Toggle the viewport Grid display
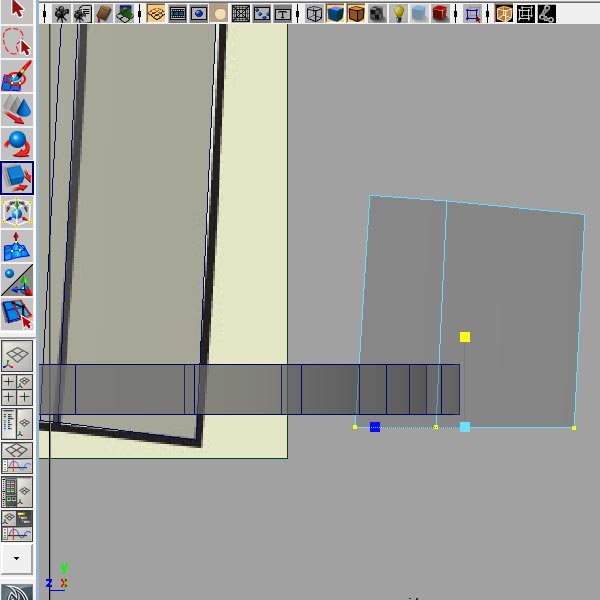600x600 pixels. coord(156,14)
